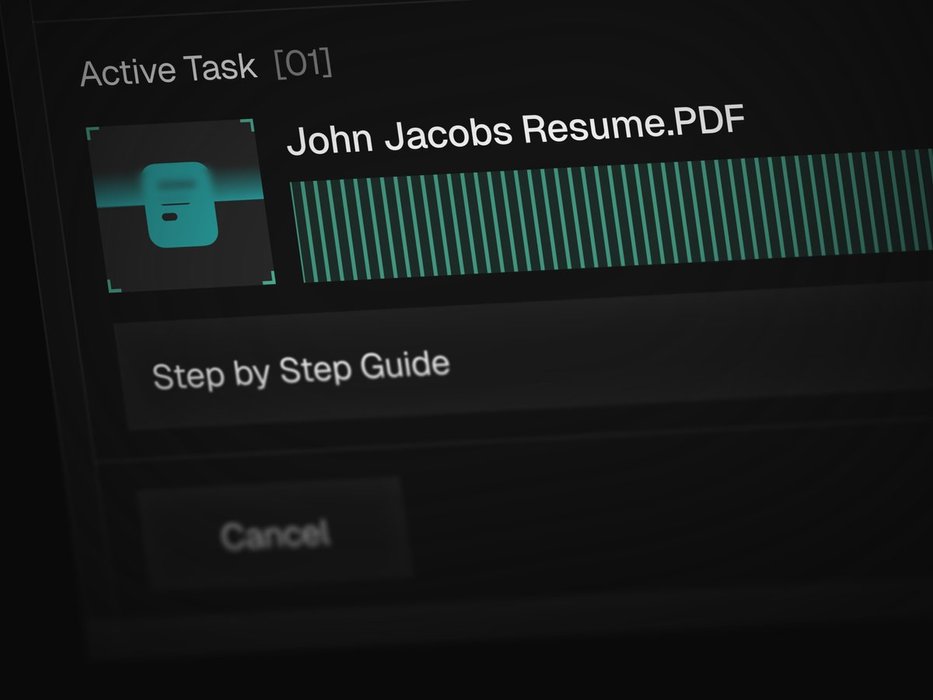Screen dimensions: 933x700
Task: Click the bottom-left corner bracket of scan frame
Action: point(114,285)
